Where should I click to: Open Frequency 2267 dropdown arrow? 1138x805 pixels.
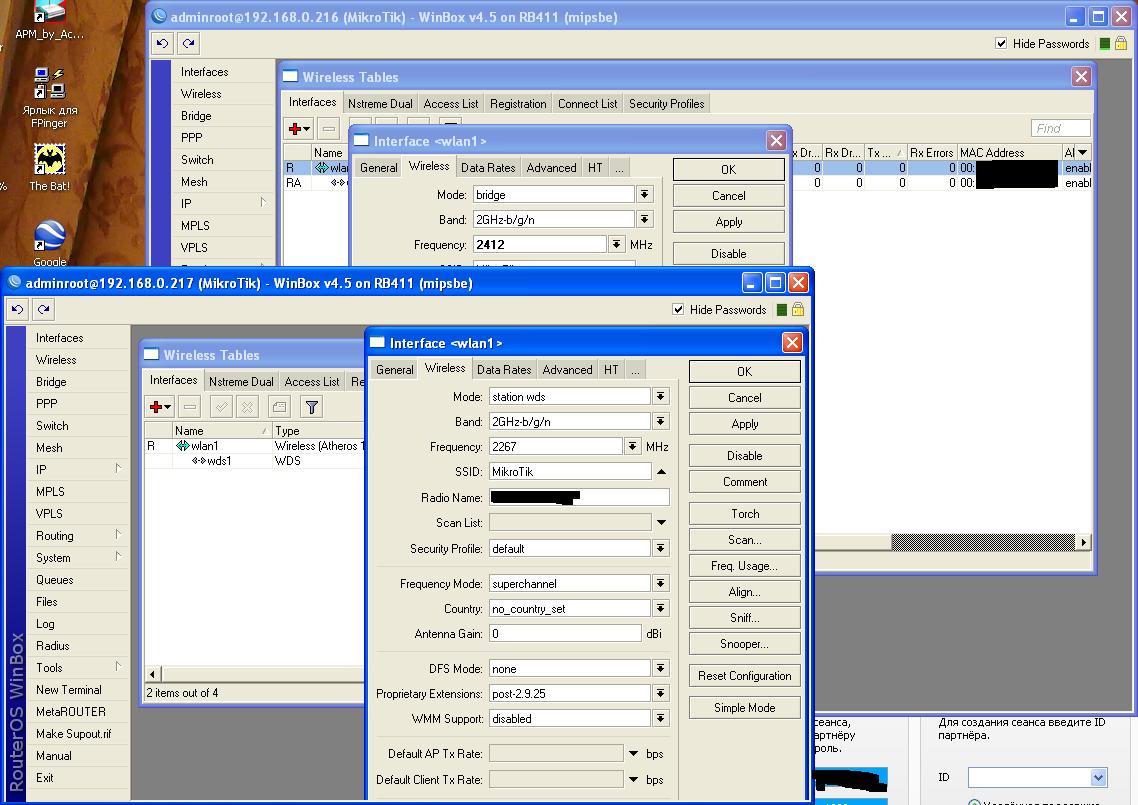click(633, 446)
